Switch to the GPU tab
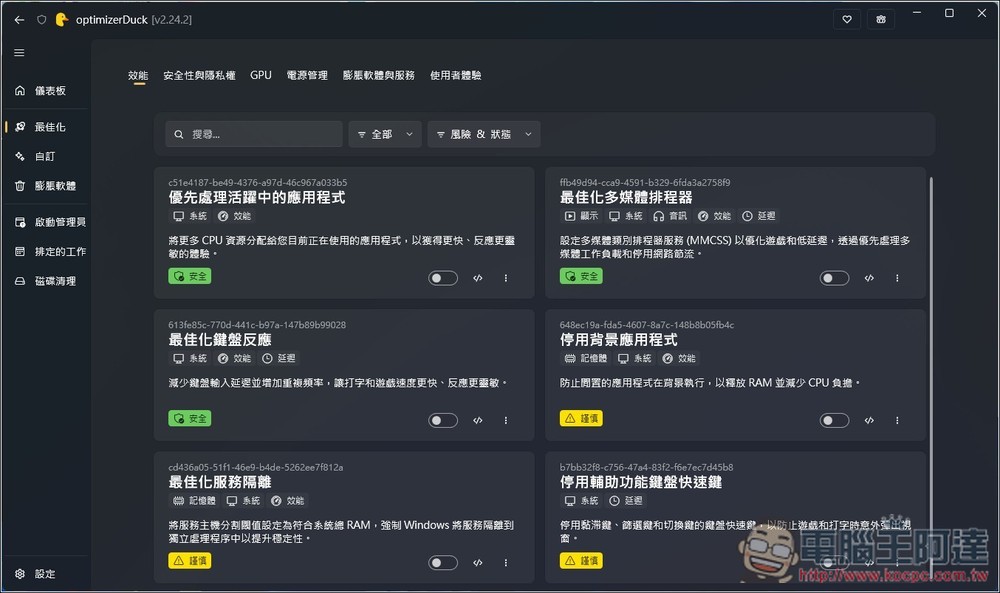The image size is (1000, 593). click(261, 75)
